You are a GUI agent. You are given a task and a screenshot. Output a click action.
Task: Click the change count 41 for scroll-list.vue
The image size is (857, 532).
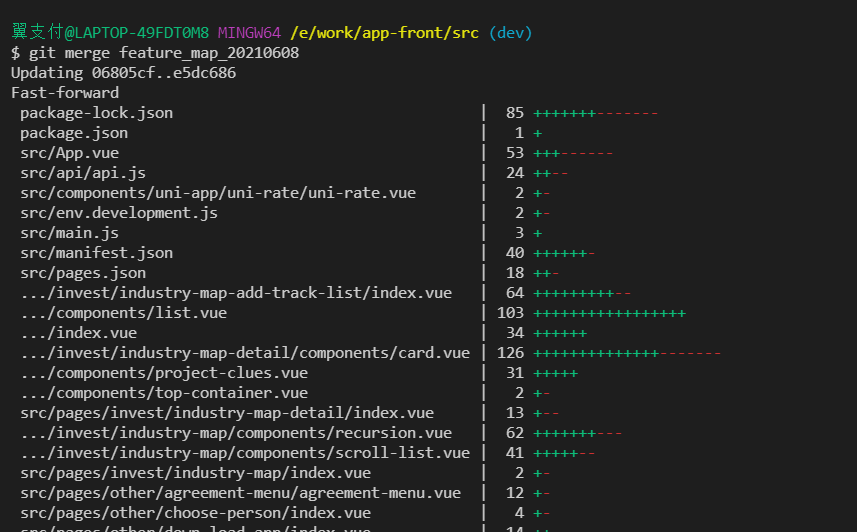pyautogui.click(x=515, y=453)
